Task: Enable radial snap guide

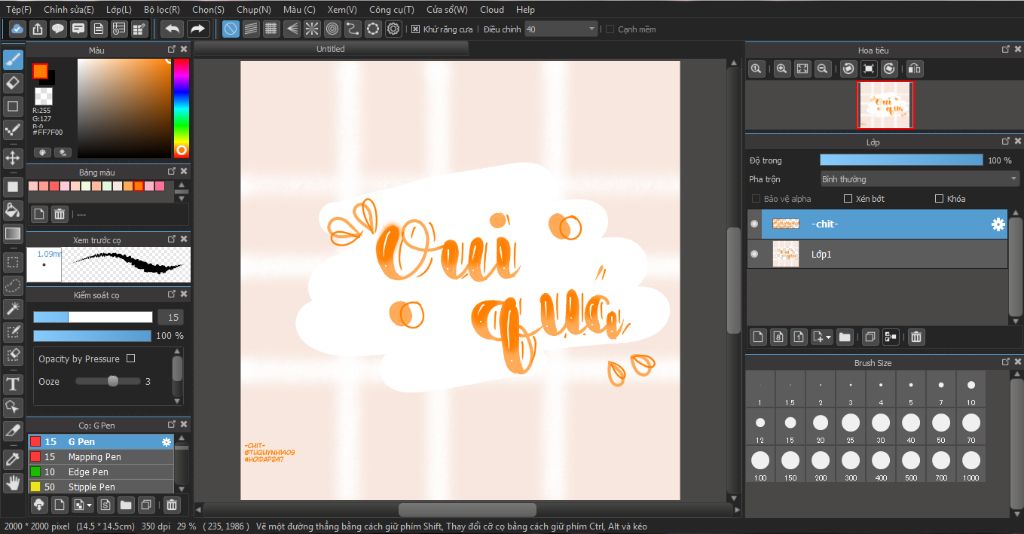Action: pos(312,29)
